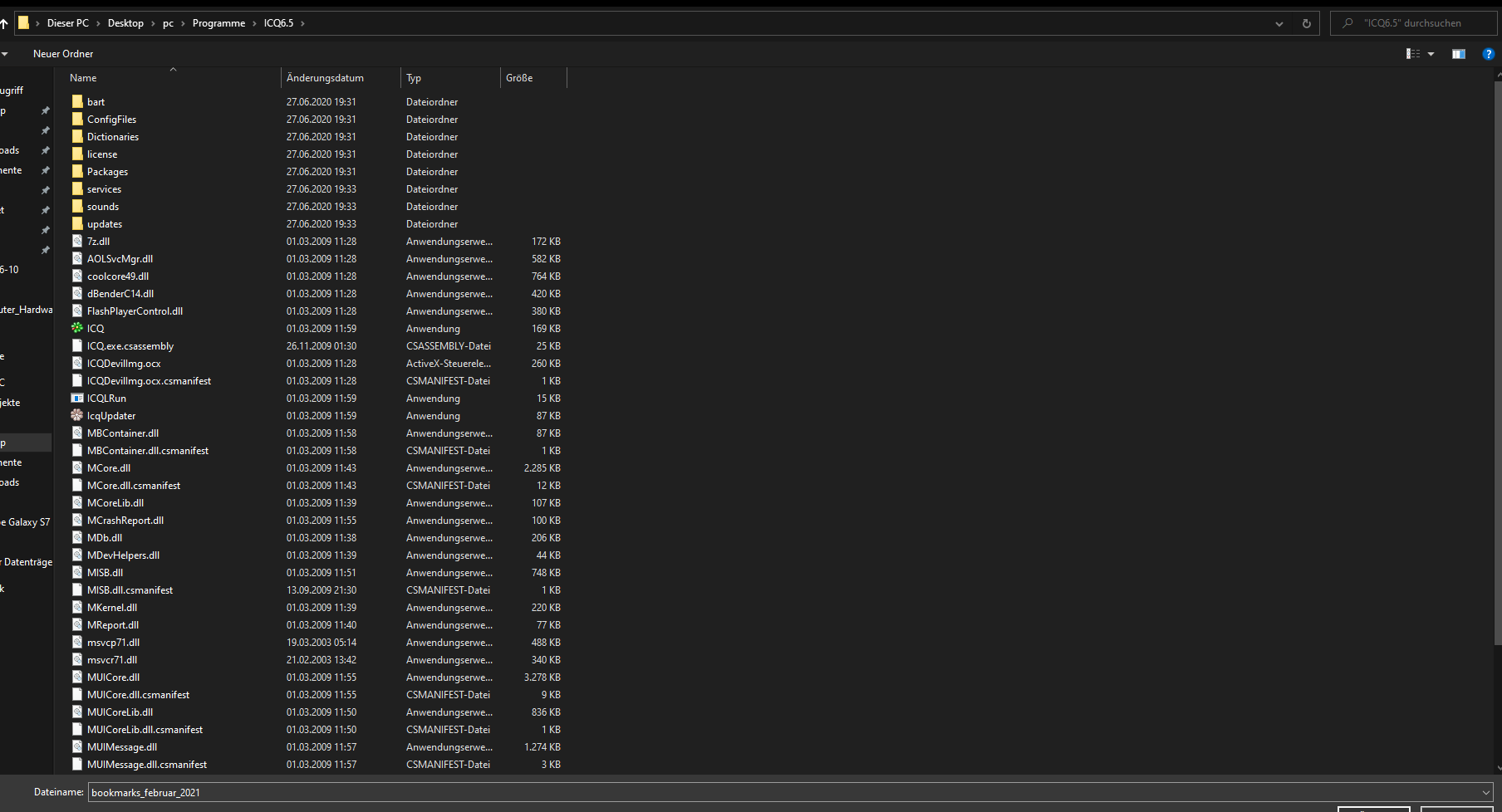Click the ICQLRun application icon
This screenshot has width=1502, height=812.
77,398
